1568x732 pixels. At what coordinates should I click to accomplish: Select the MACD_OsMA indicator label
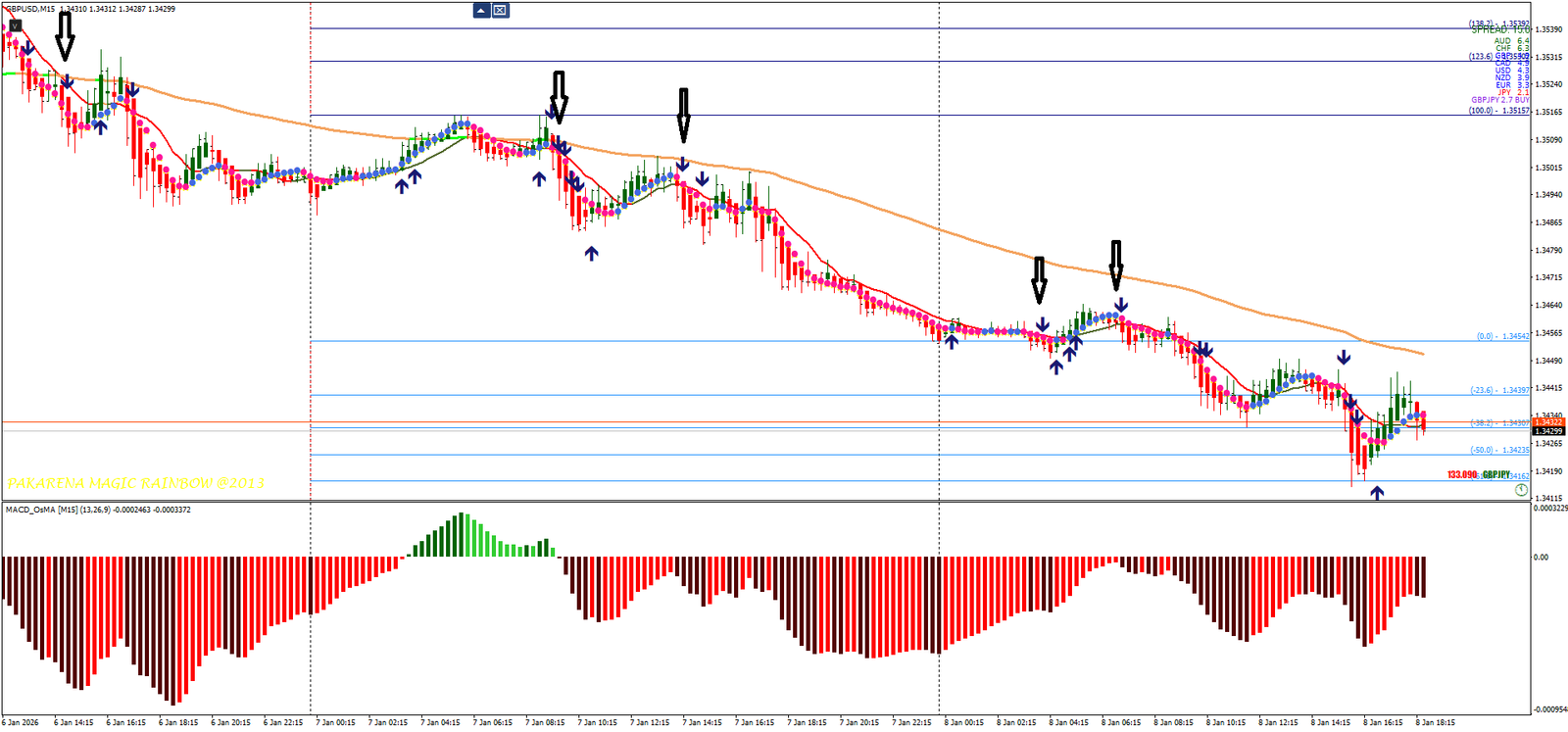tap(41, 510)
